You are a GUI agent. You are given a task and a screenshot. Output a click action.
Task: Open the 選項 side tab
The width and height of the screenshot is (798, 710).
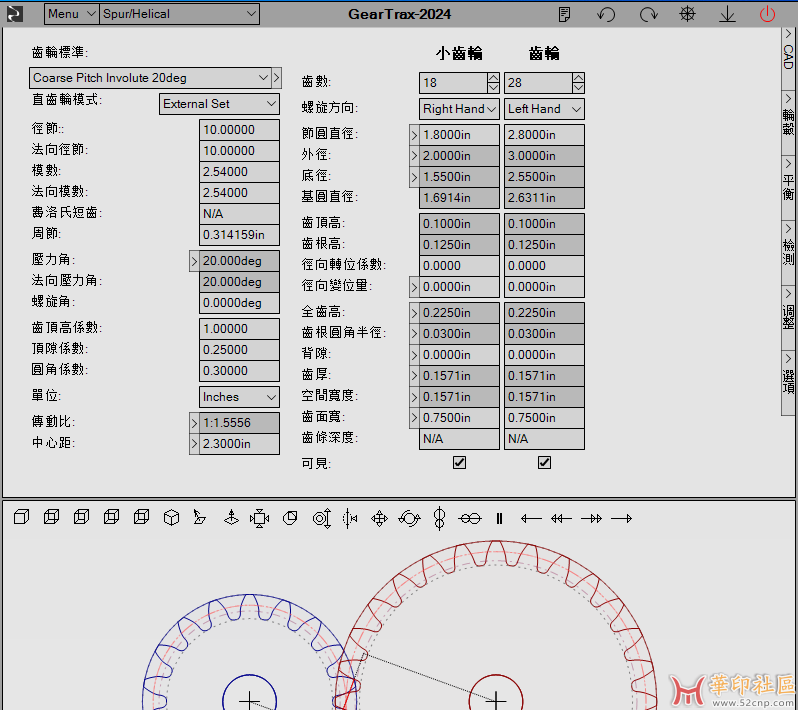[x=788, y=383]
